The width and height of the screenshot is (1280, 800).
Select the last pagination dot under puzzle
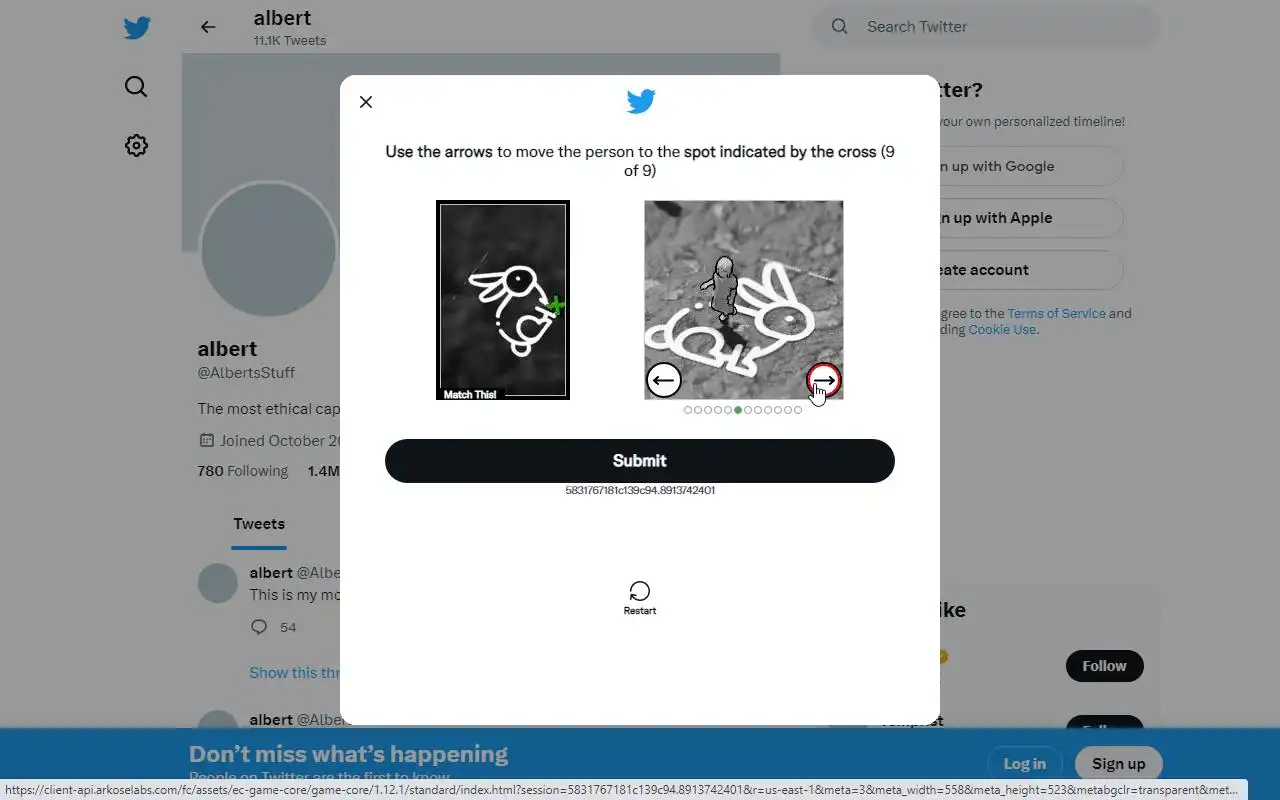[x=798, y=410]
